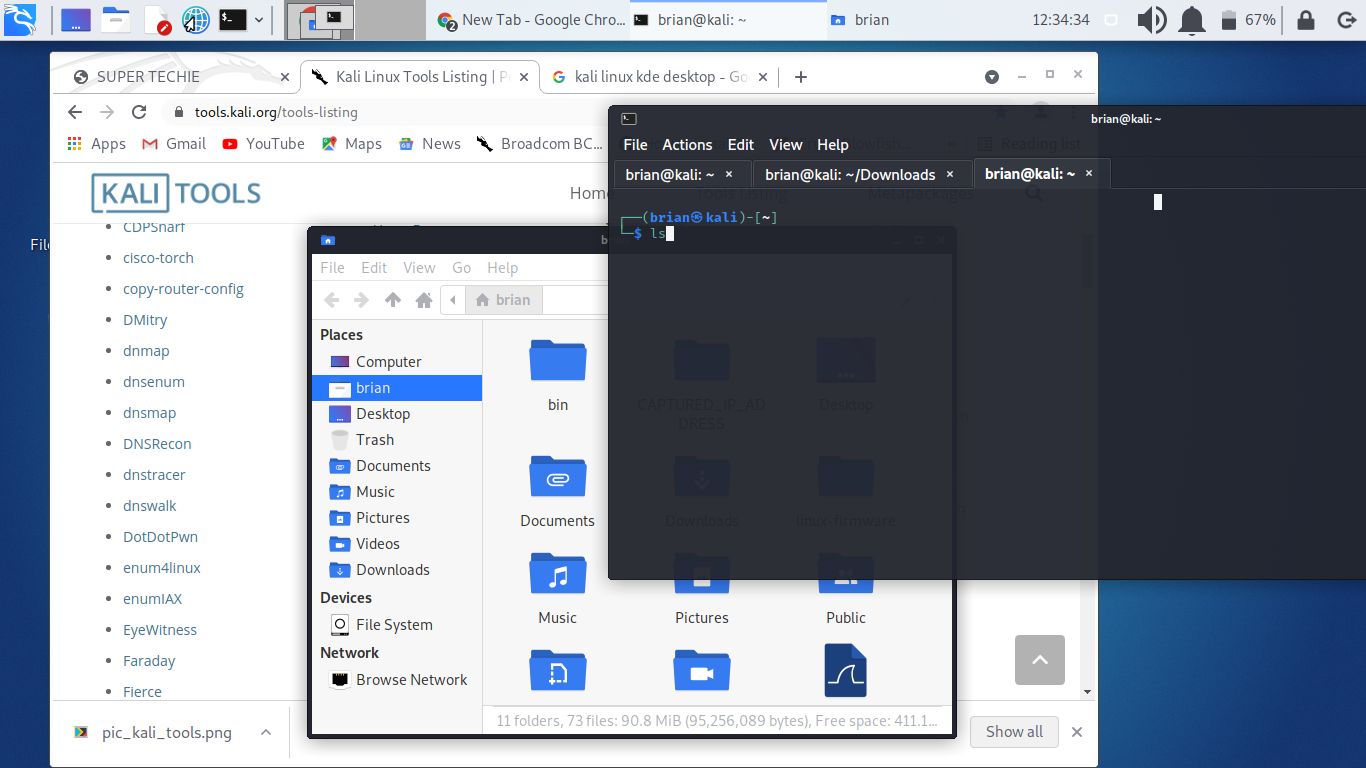
Task: Reload the Chrome page
Action: (x=140, y=112)
